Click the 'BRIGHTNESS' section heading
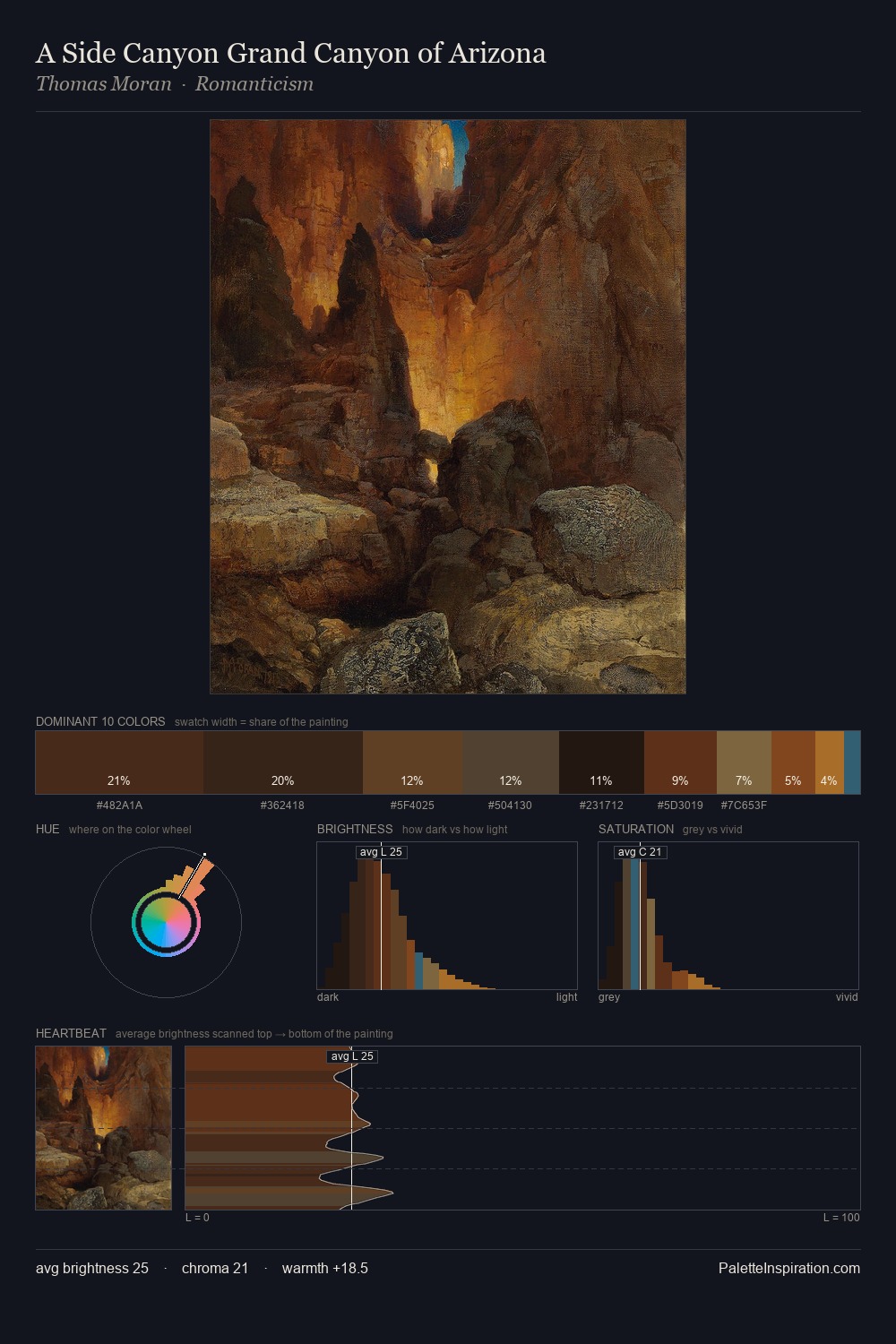This screenshot has width=896, height=1344. point(355,829)
